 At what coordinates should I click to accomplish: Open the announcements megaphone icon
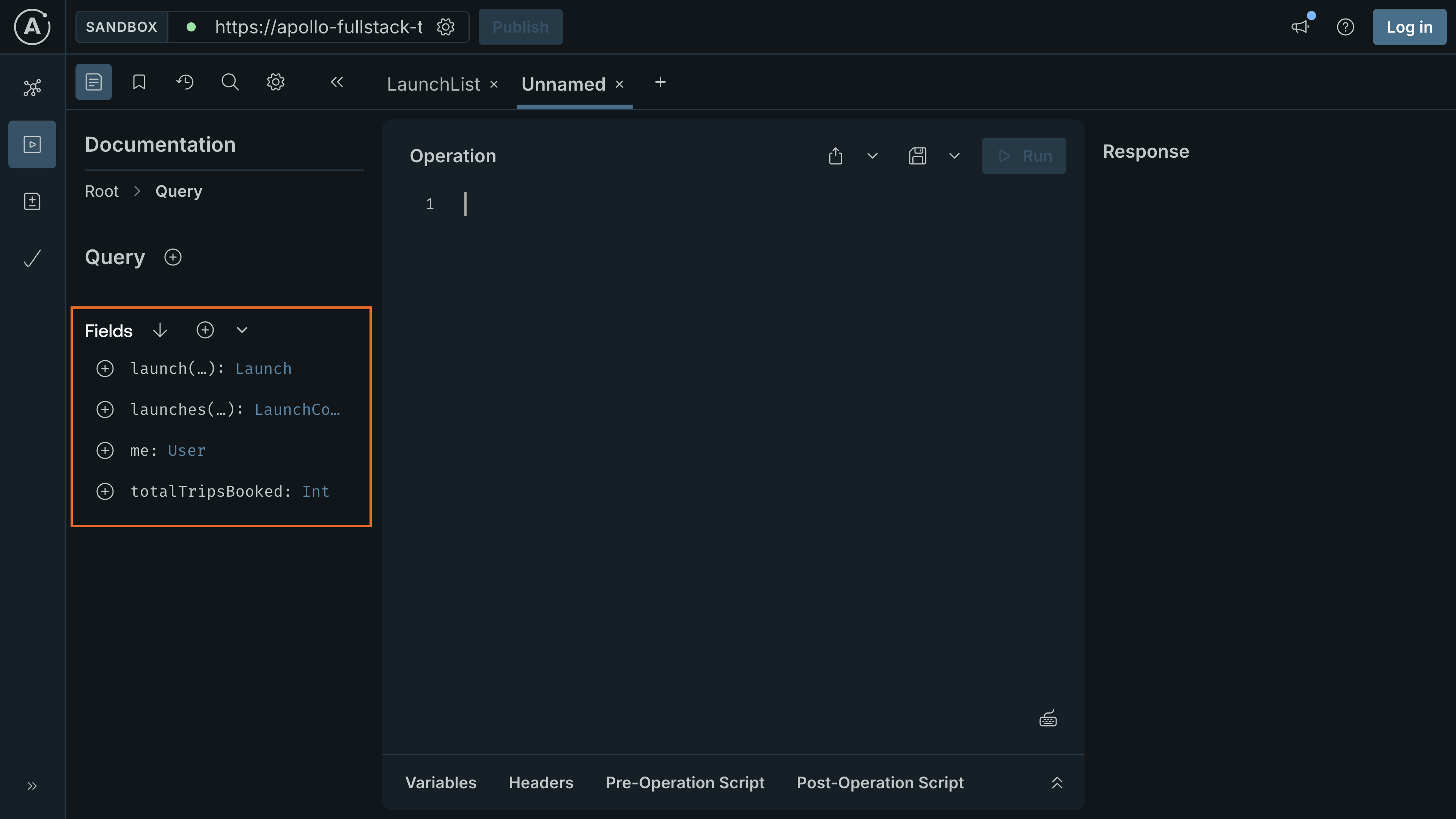[x=1300, y=27]
